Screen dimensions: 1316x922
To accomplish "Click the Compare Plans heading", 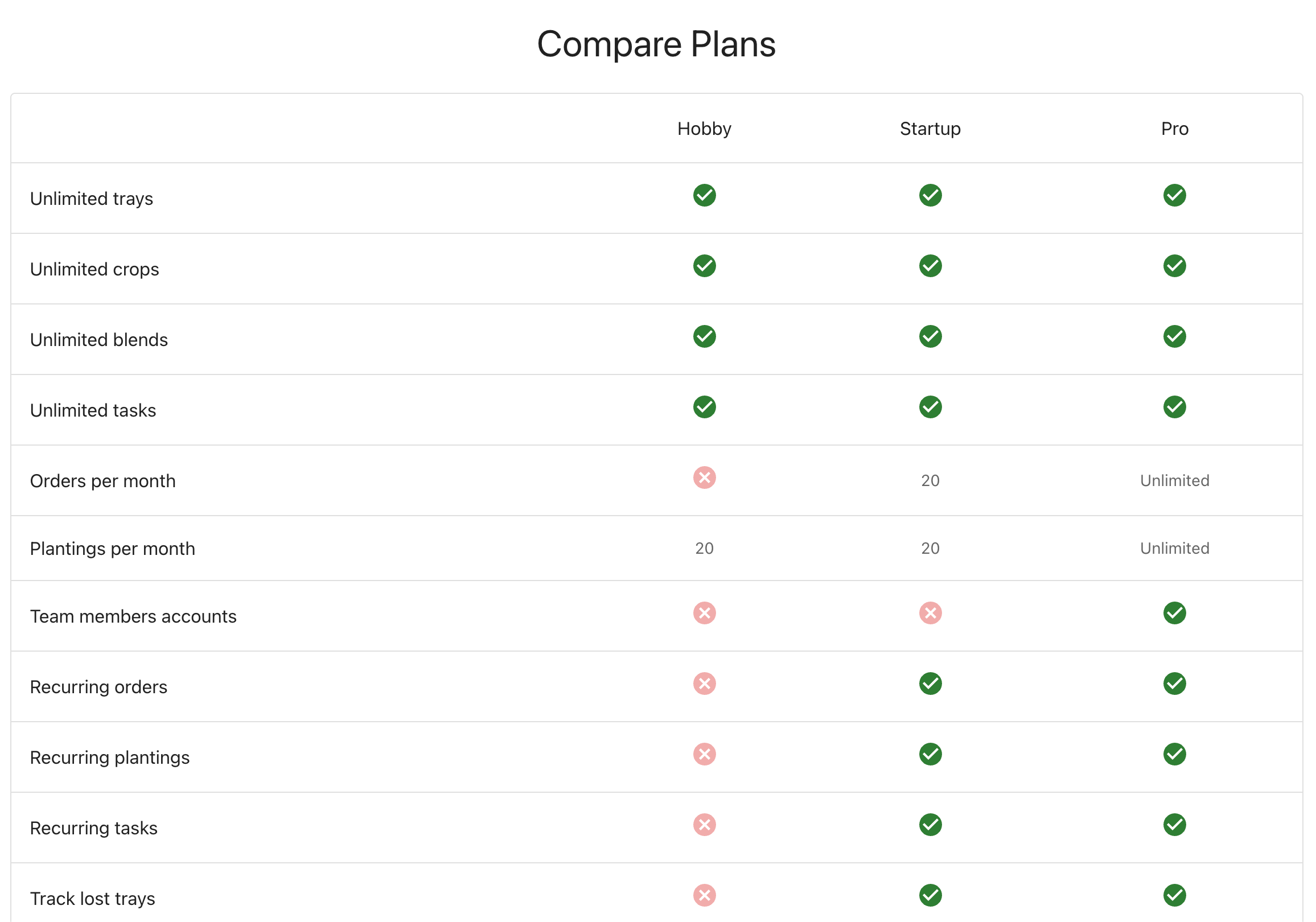I will click(657, 44).
